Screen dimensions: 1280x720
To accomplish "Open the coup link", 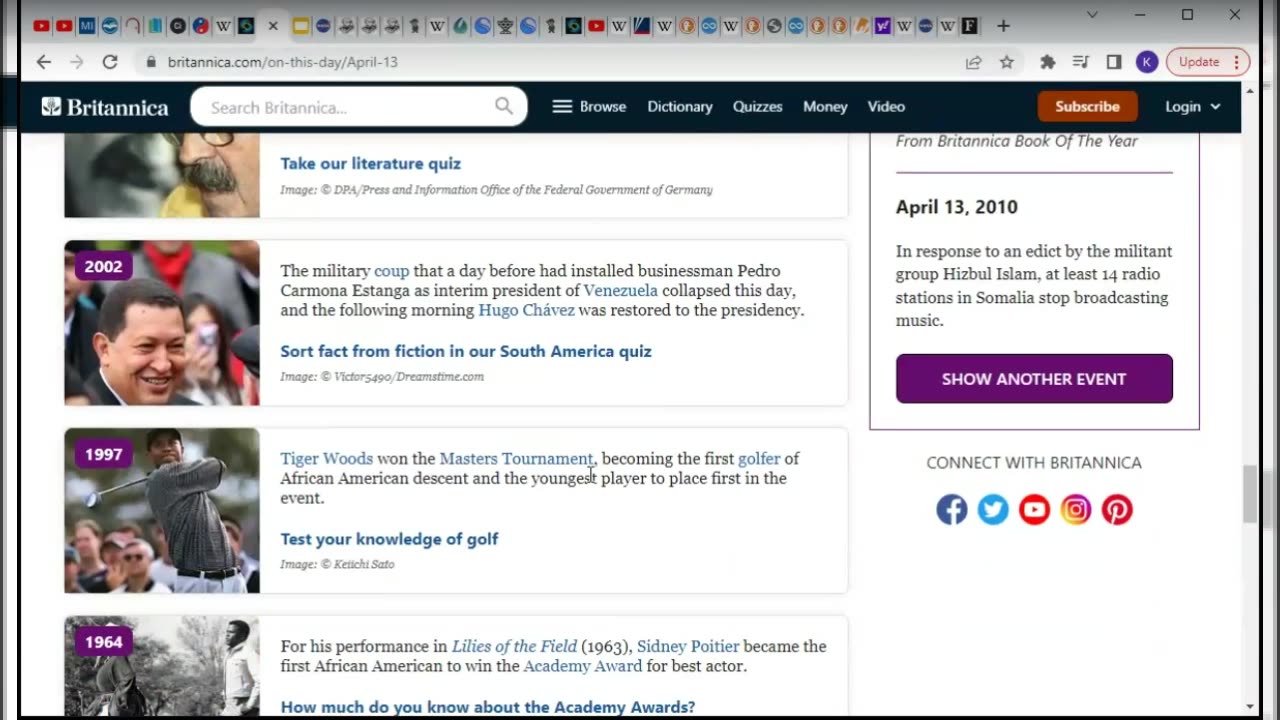I will [391, 271].
